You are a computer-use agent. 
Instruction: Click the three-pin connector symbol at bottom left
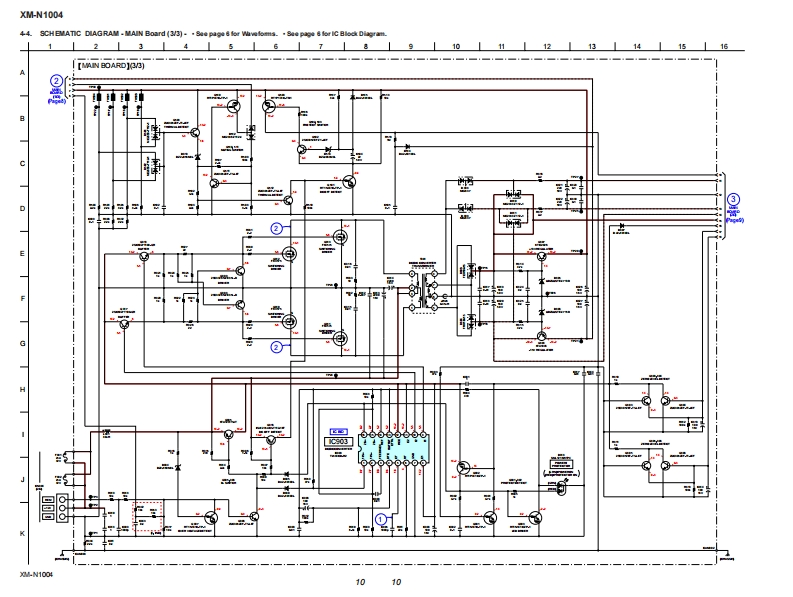(62, 507)
